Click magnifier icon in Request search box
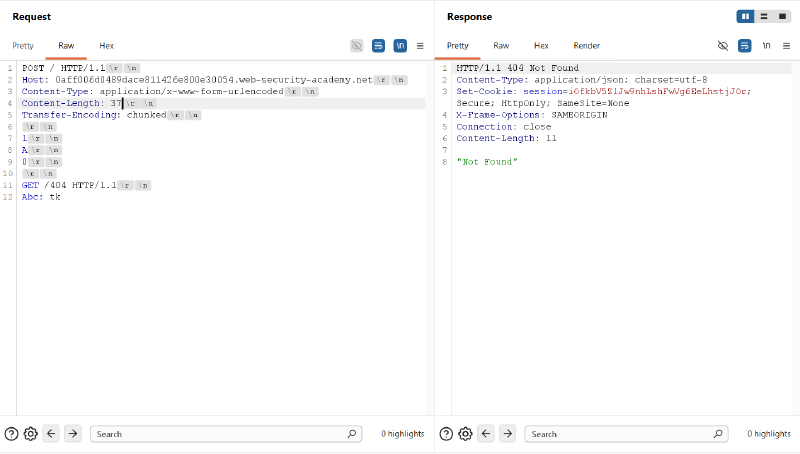The width and height of the screenshot is (800, 454). click(352, 434)
